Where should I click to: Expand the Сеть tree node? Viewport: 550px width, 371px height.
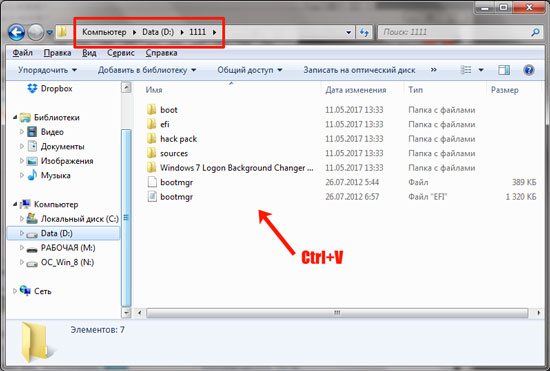pyautogui.click(x=15, y=291)
